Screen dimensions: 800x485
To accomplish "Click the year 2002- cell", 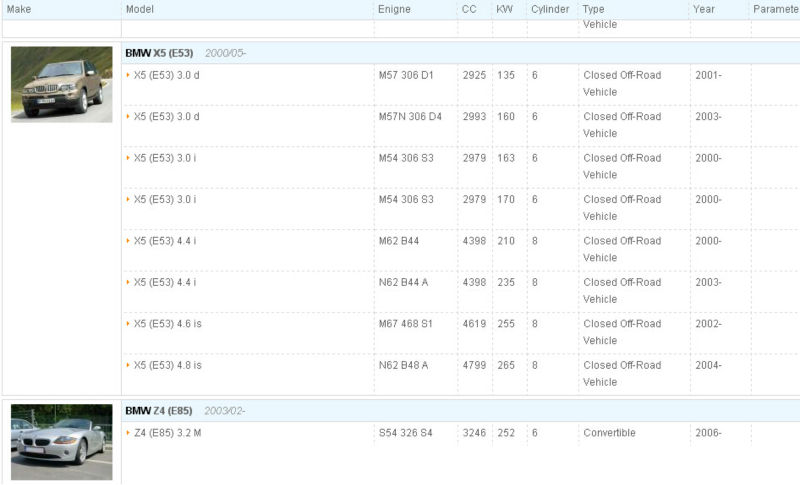I will (x=708, y=324).
